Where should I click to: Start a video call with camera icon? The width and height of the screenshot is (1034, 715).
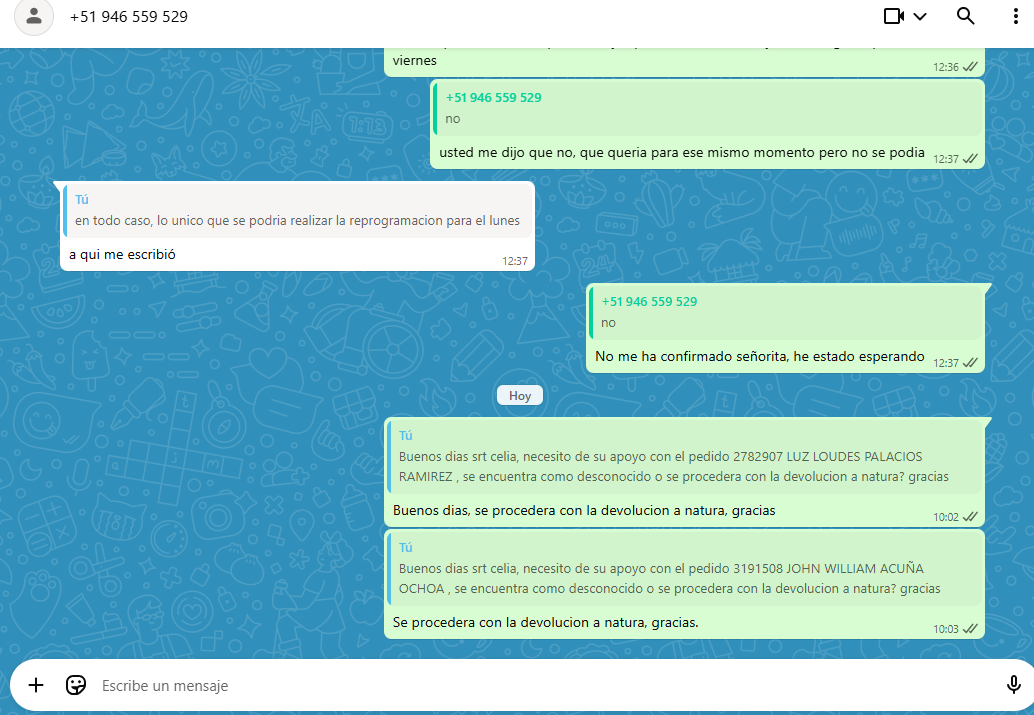(x=893, y=16)
